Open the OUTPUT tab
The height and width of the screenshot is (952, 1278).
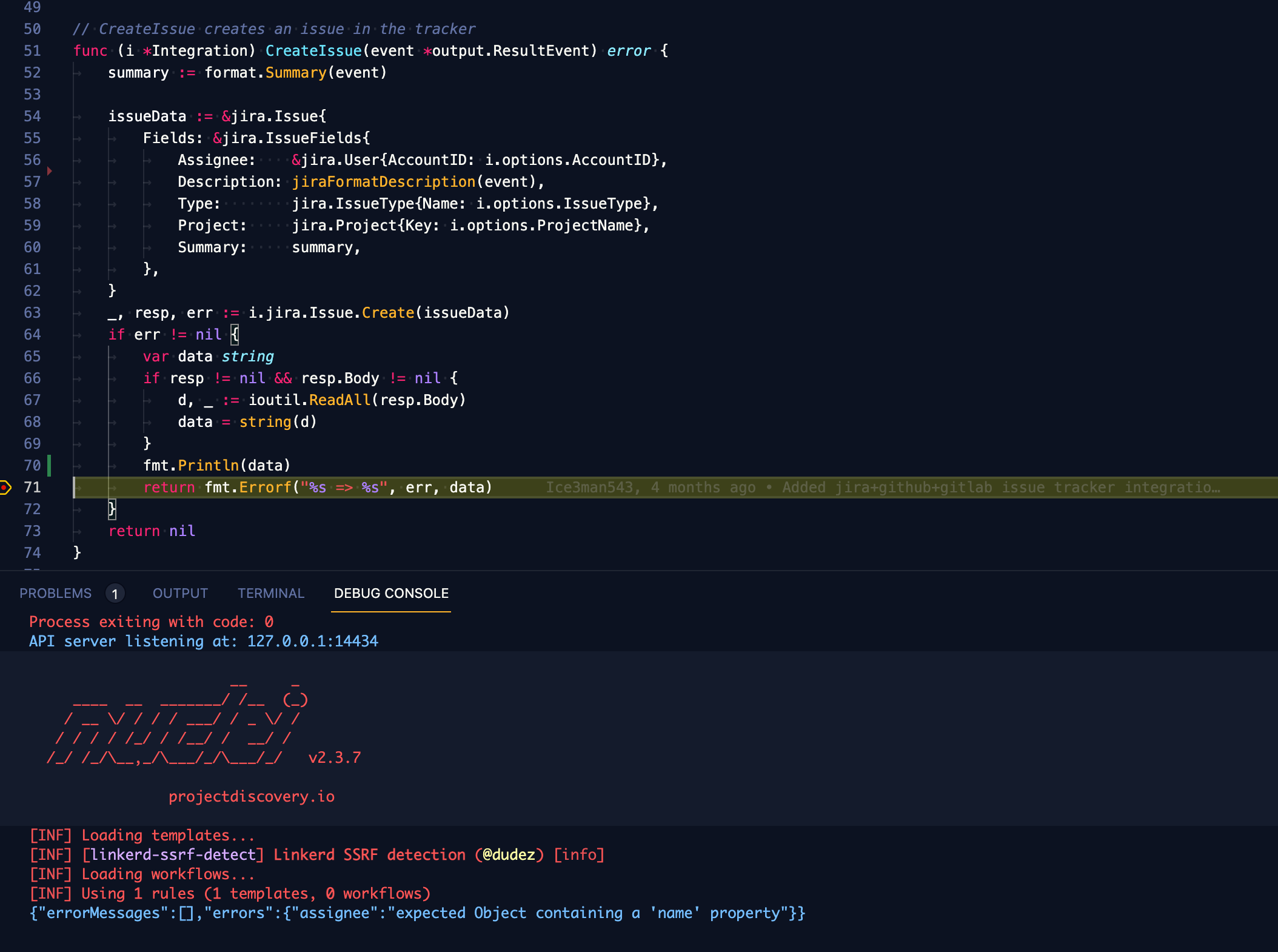click(x=180, y=594)
